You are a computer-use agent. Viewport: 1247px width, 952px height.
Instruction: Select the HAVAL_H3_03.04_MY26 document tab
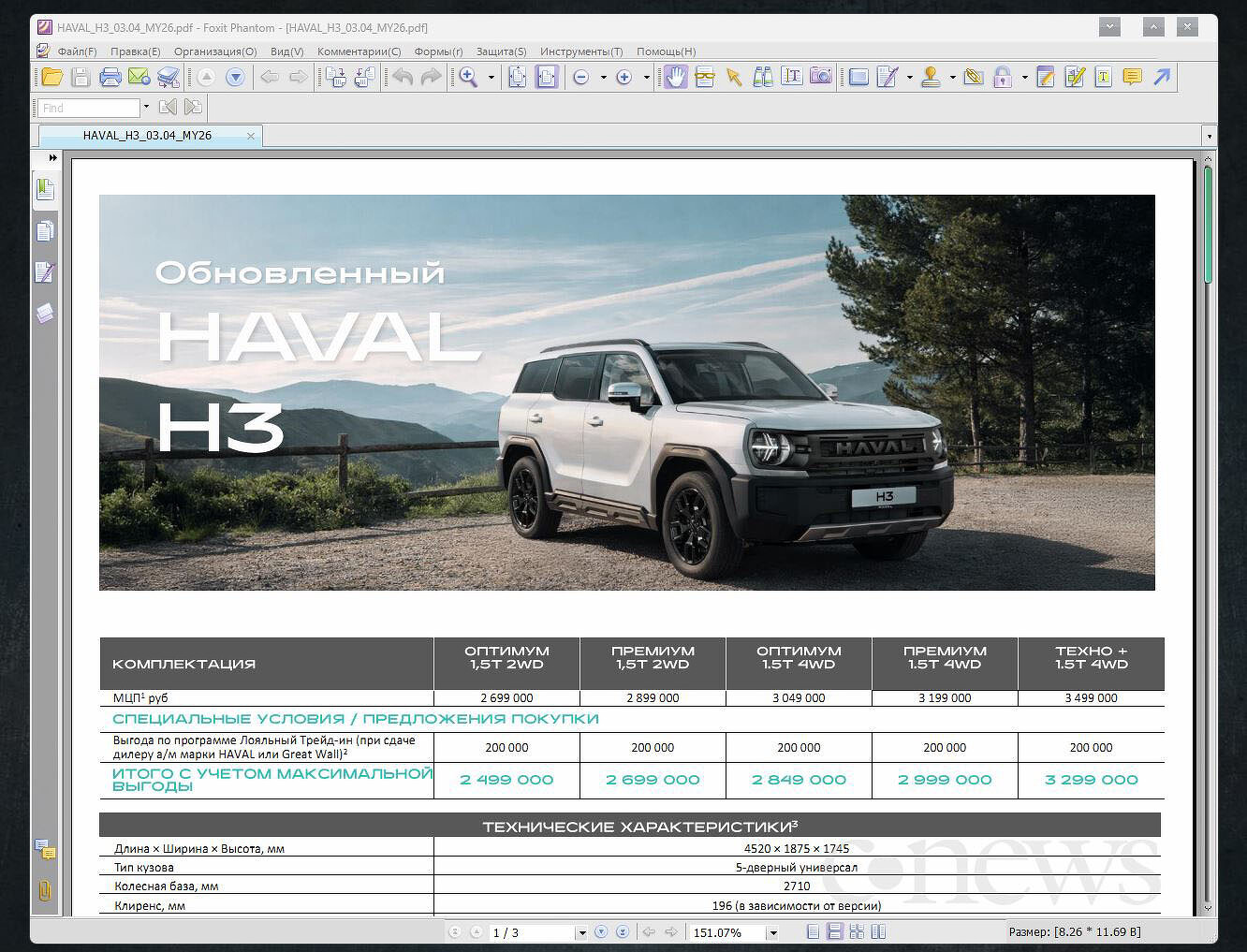pyautogui.click(x=148, y=136)
